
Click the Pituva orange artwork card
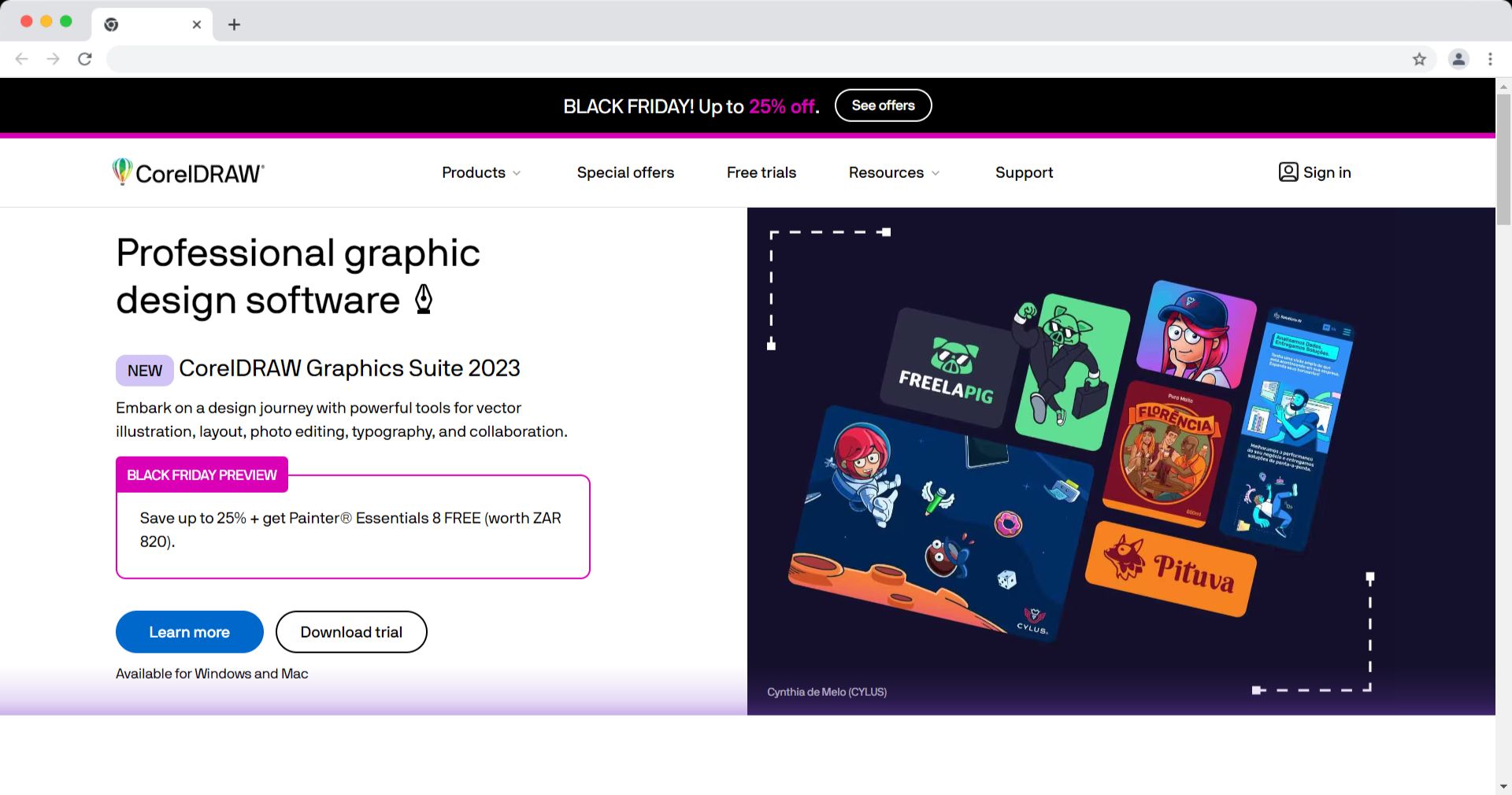click(1171, 569)
